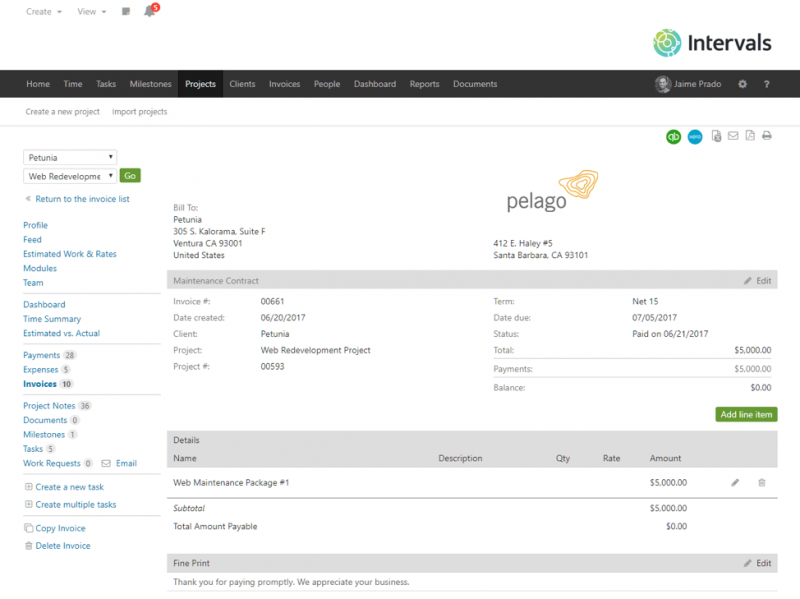Click Create multiple tasks
The width and height of the screenshot is (800, 599).
pos(76,504)
